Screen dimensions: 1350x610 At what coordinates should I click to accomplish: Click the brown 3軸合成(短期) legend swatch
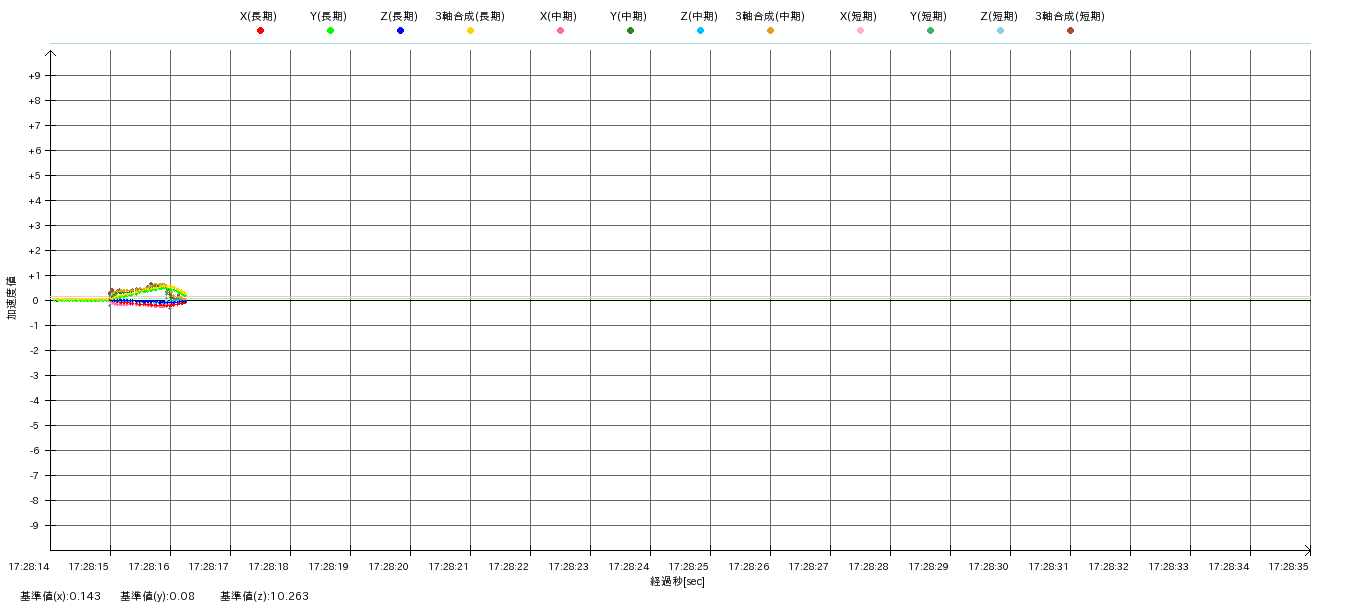point(1070,31)
